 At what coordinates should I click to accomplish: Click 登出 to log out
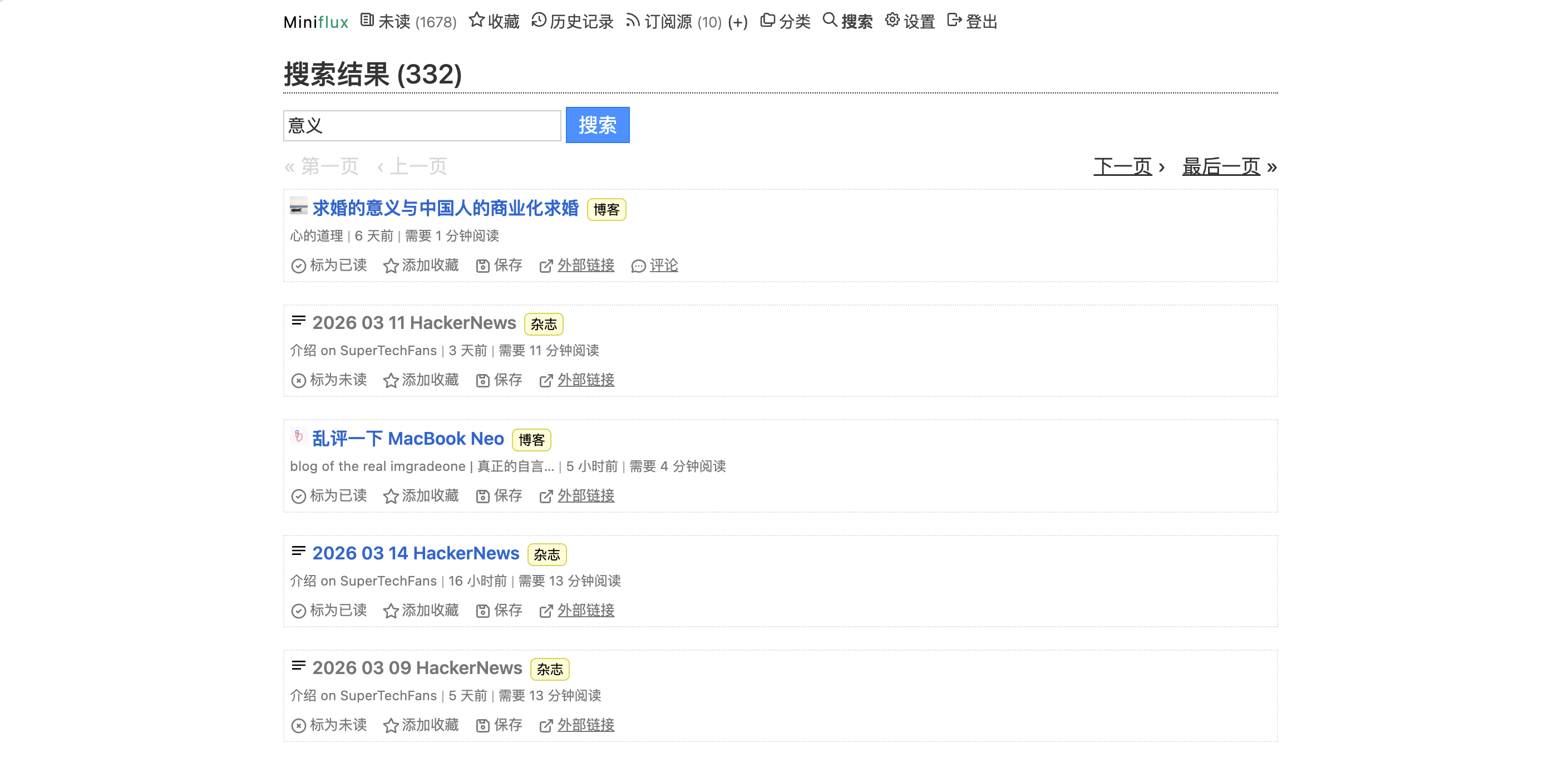pos(972,22)
